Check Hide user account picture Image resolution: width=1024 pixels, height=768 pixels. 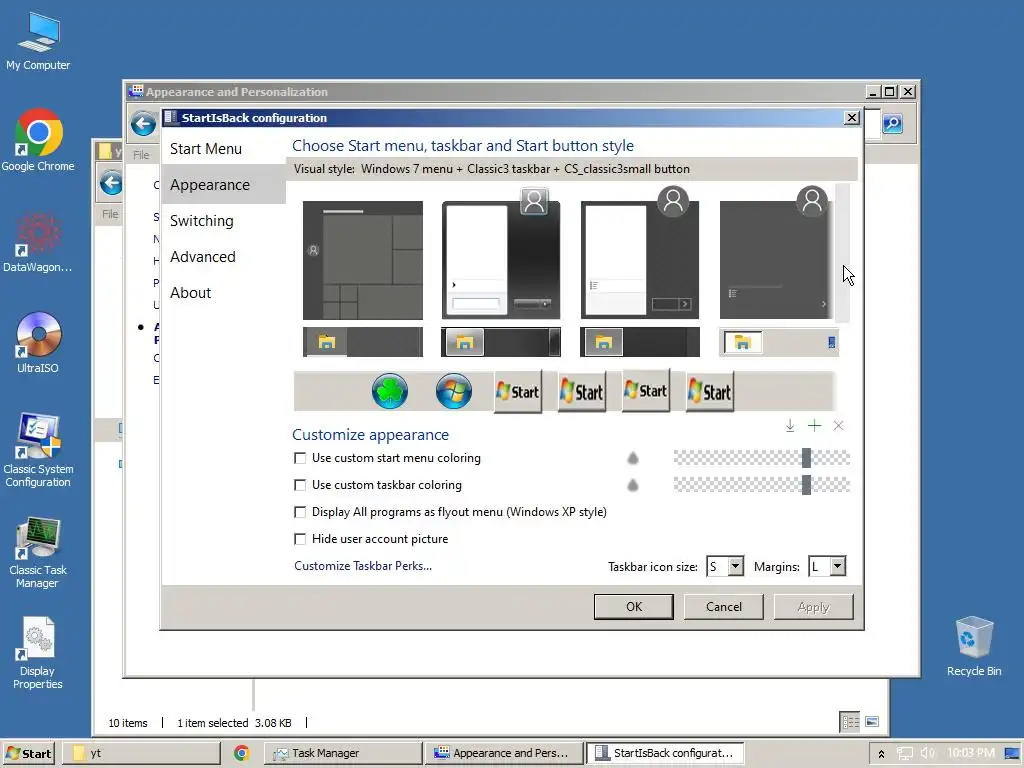300,539
